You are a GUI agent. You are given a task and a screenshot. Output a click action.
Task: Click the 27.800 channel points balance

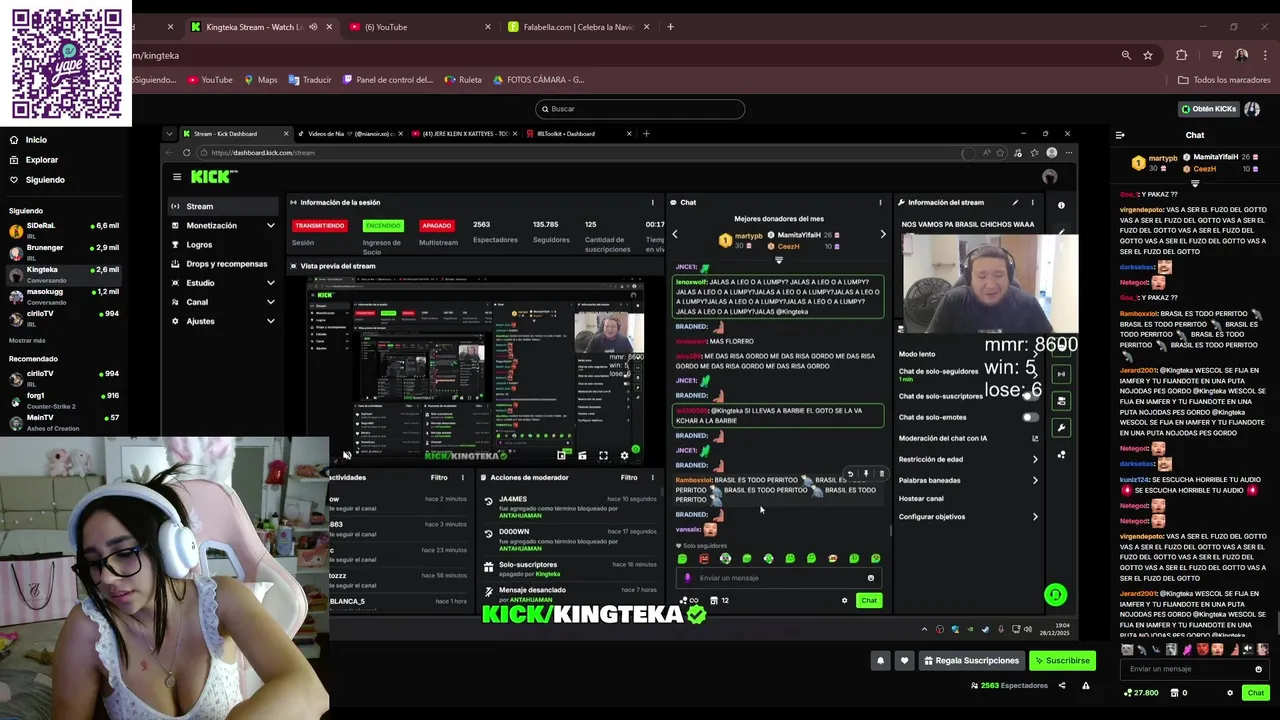pyautogui.click(x=1141, y=692)
